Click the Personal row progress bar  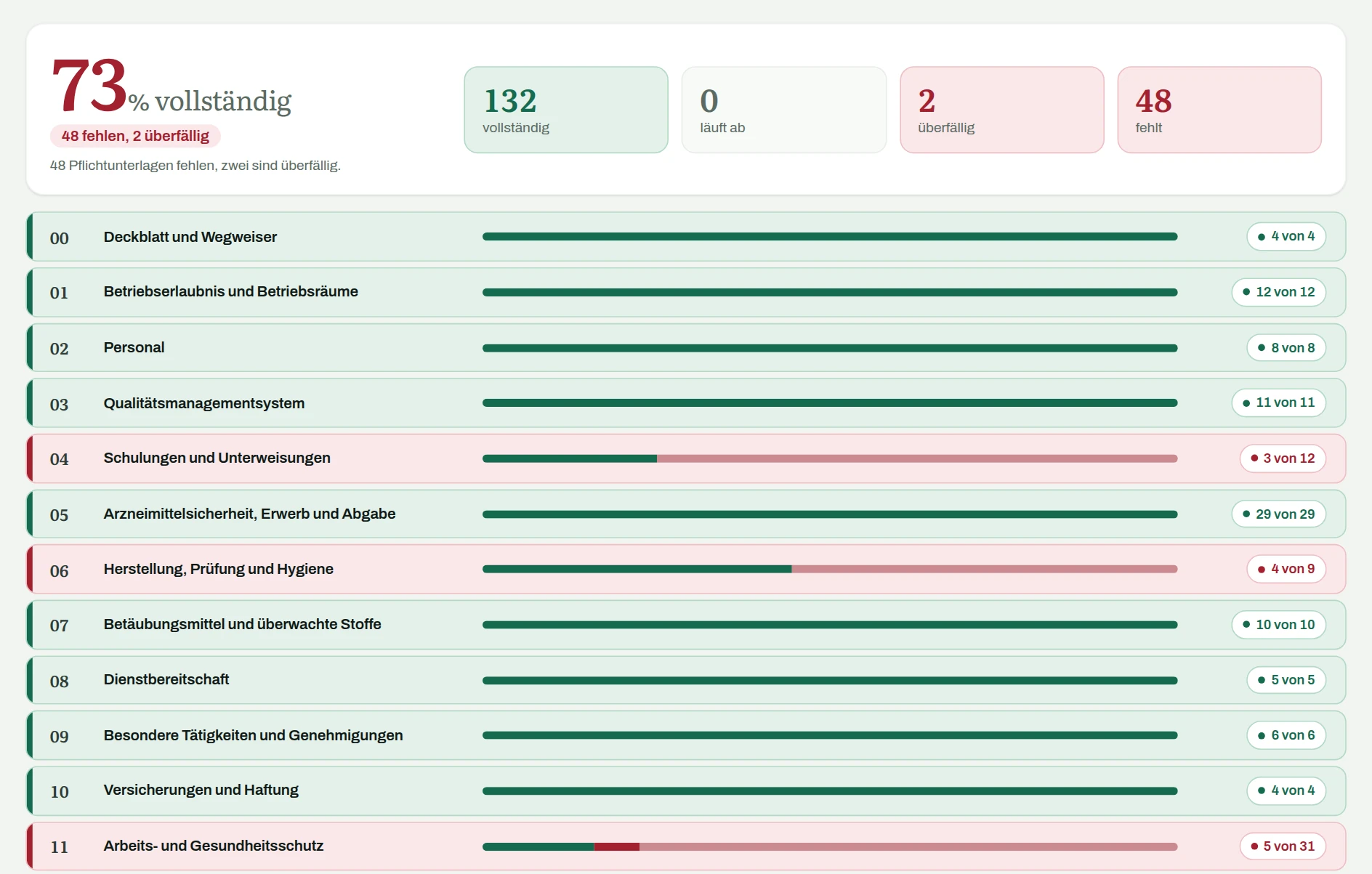click(830, 348)
